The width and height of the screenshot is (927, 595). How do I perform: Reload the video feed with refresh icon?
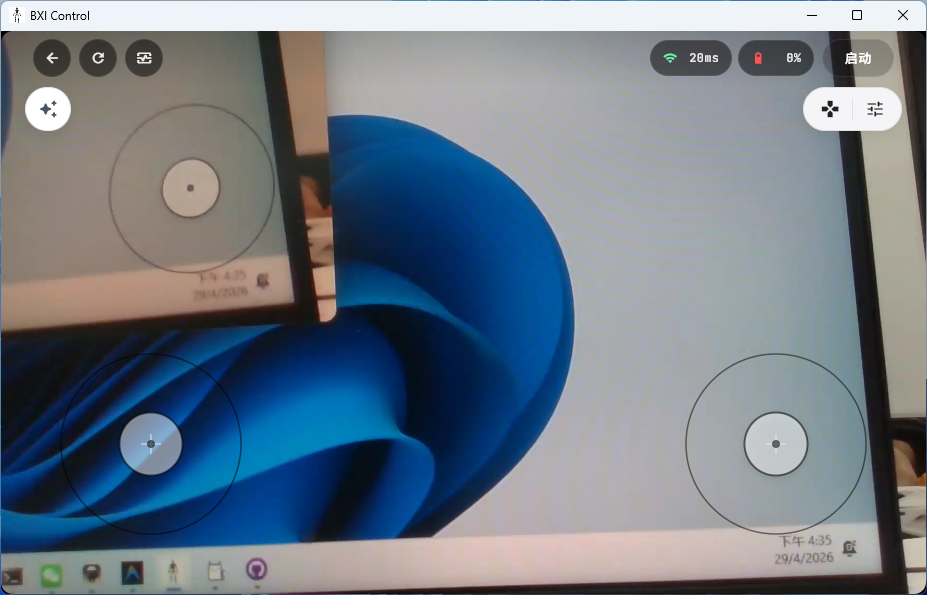point(98,58)
